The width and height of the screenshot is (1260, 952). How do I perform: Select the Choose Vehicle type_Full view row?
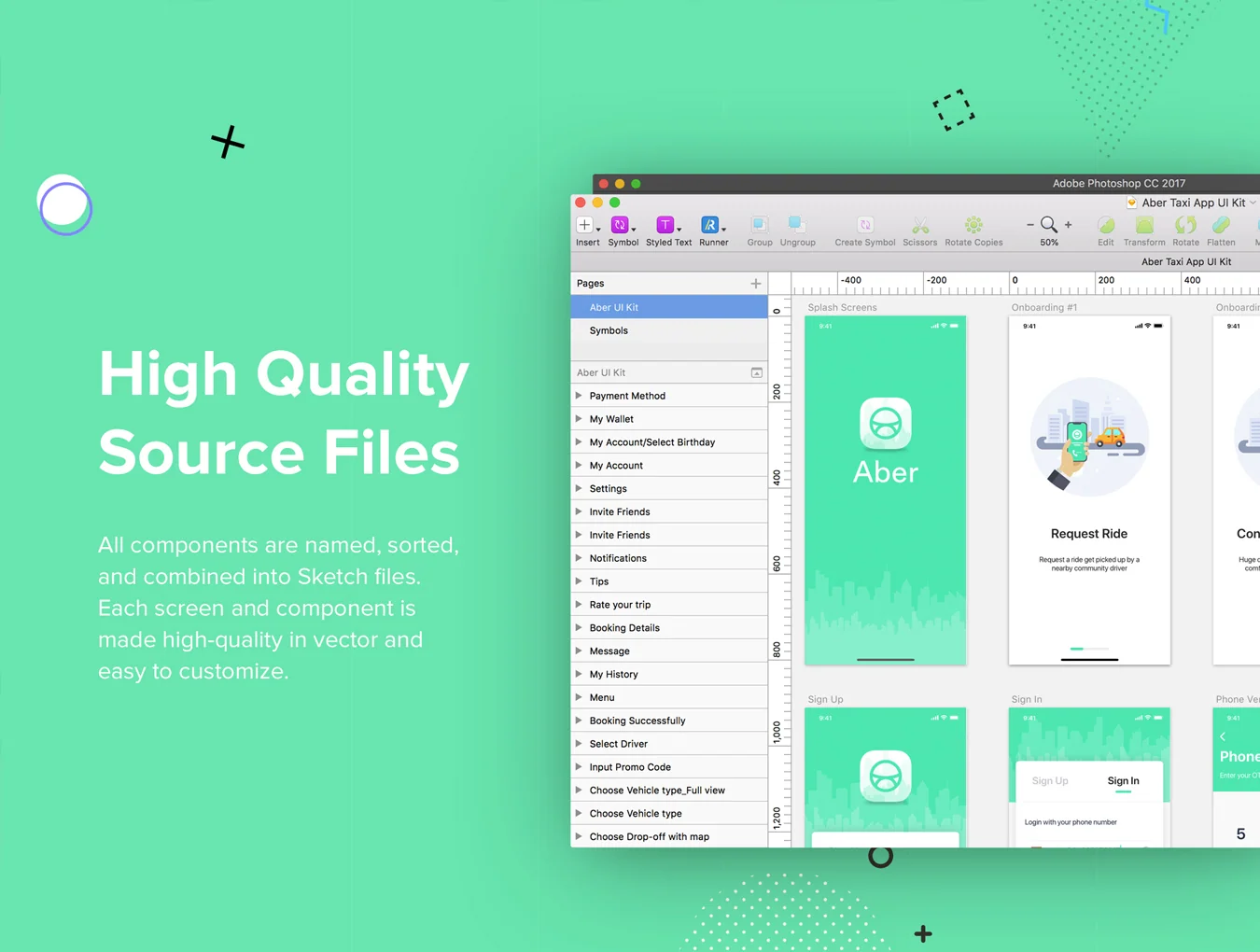(669, 791)
